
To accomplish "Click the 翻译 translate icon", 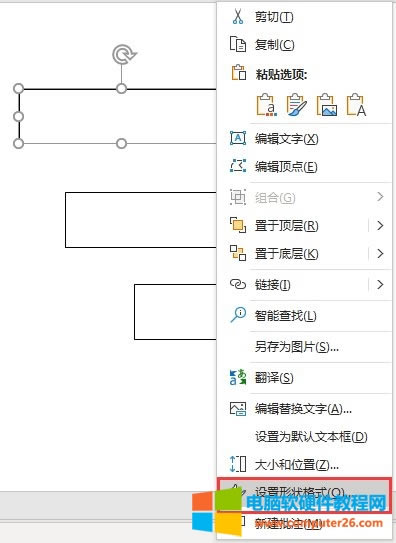I will click(x=238, y=377).
